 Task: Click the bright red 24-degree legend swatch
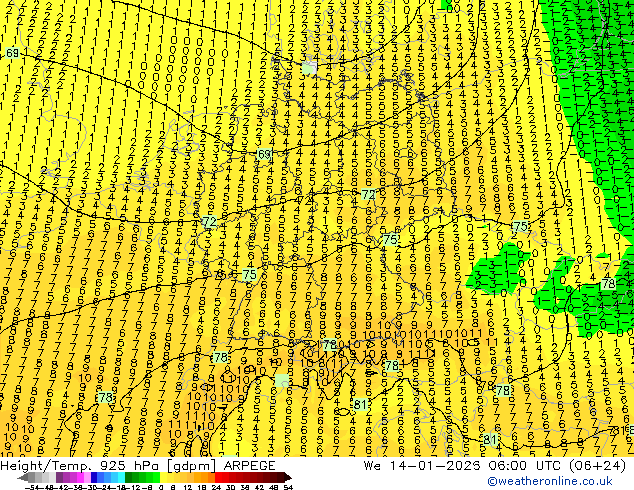[218, 477]
